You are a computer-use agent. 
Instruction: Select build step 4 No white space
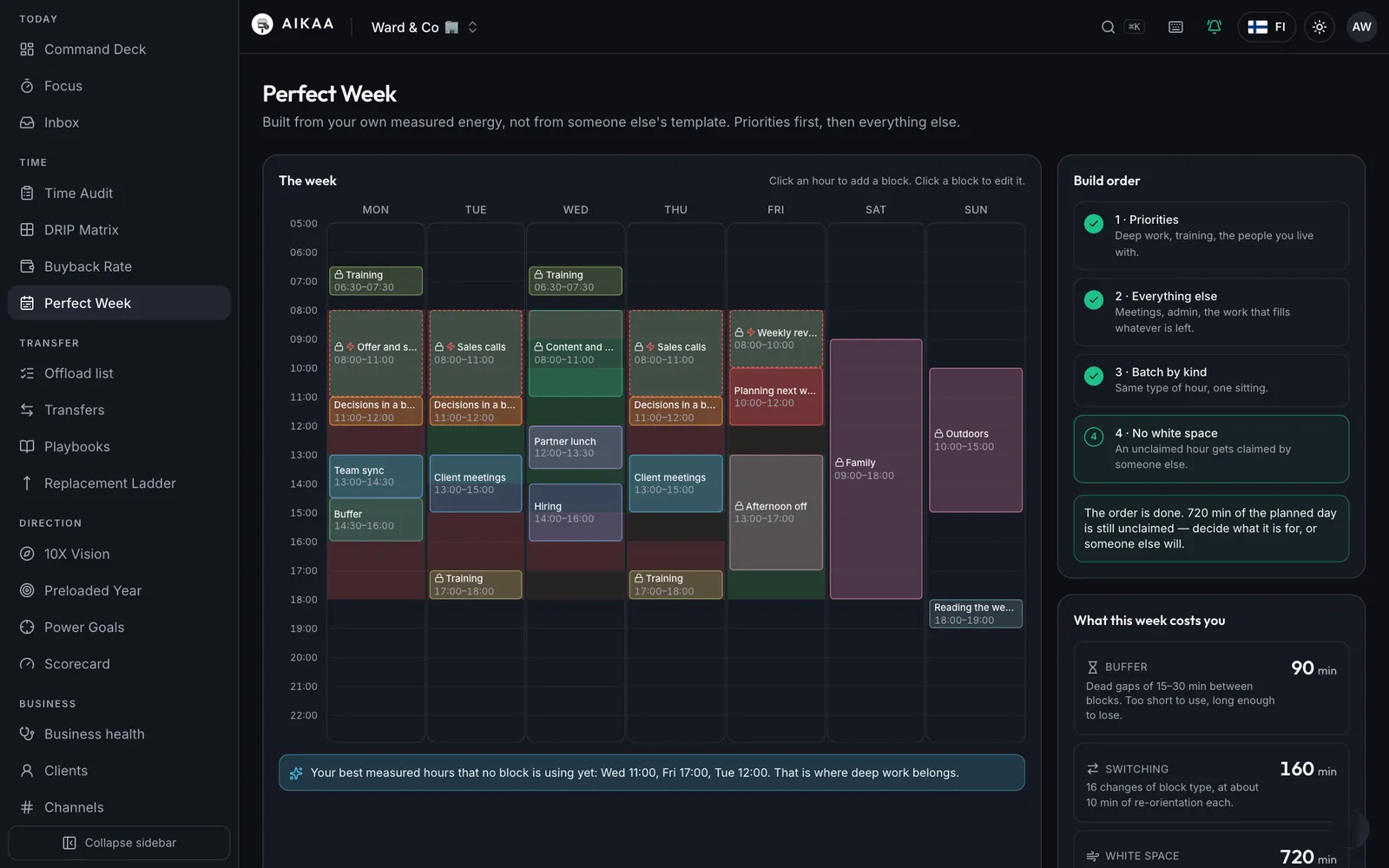[1211, 449]
